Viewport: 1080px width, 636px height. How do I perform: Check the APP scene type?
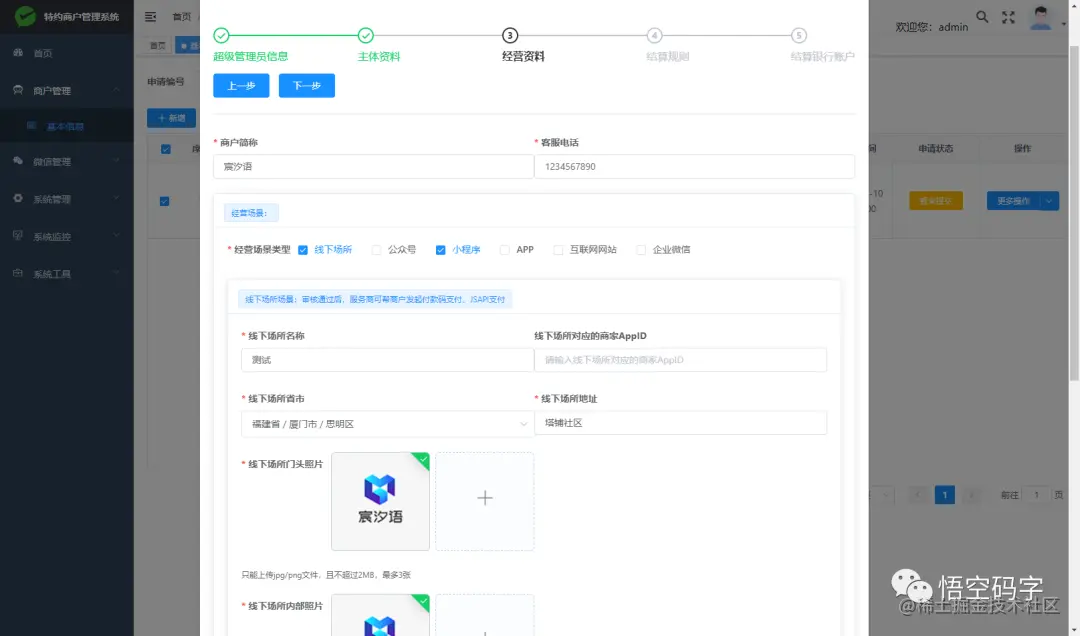pyautogui.click(x=505, y=250)
